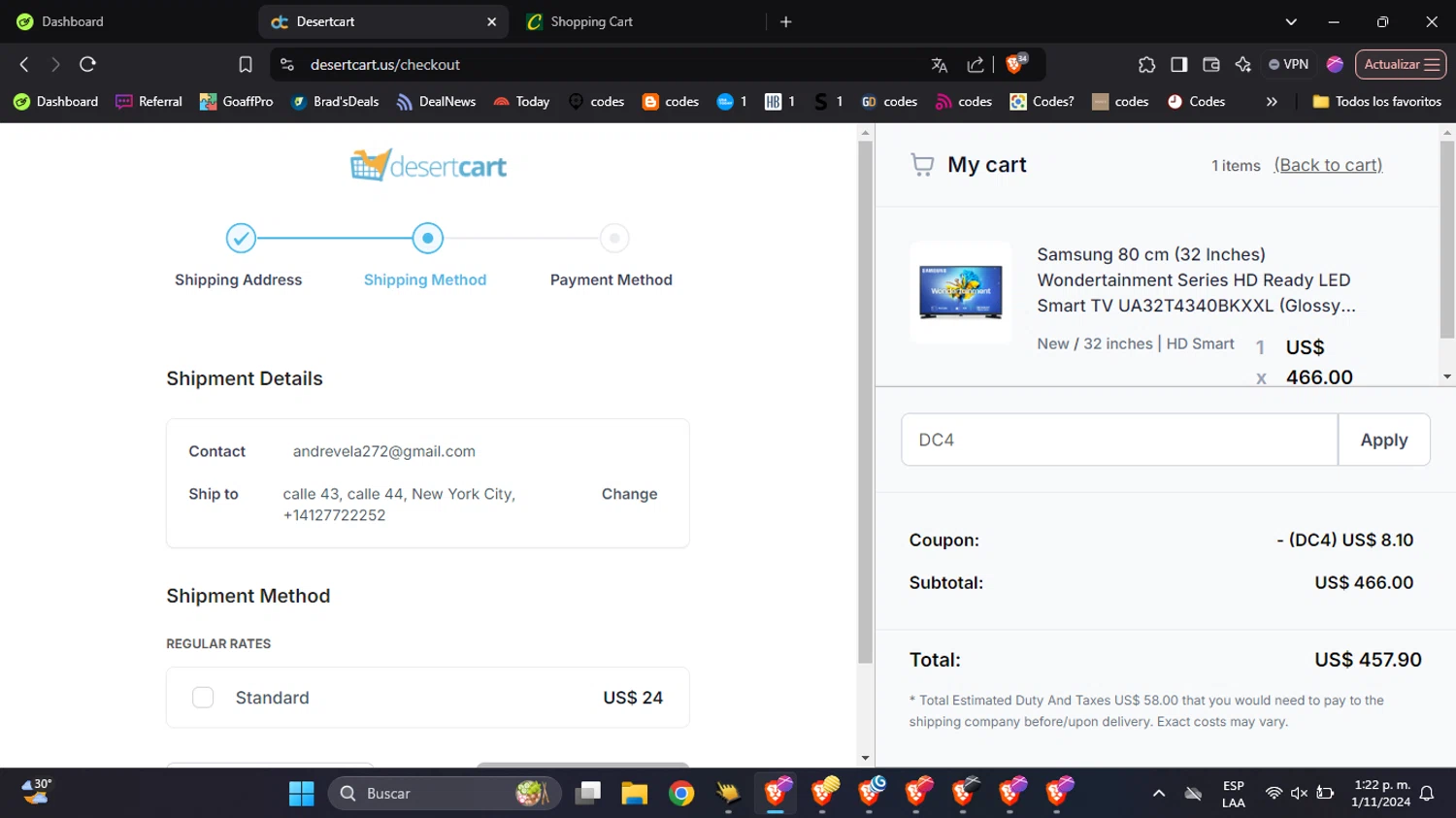Open the GoaffPro bookmark

point(236,101)
